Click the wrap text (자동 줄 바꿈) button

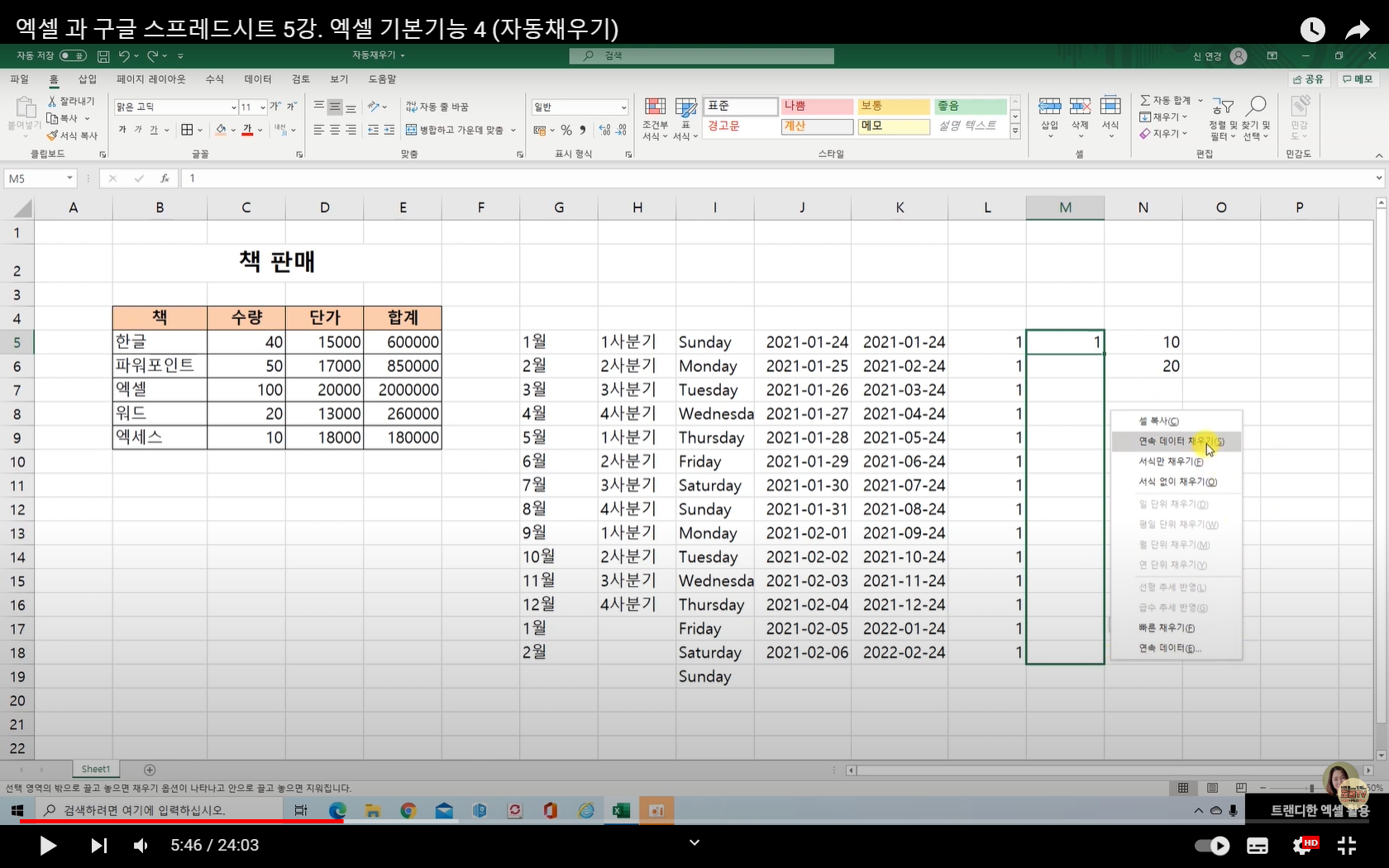tap(437, 107)
